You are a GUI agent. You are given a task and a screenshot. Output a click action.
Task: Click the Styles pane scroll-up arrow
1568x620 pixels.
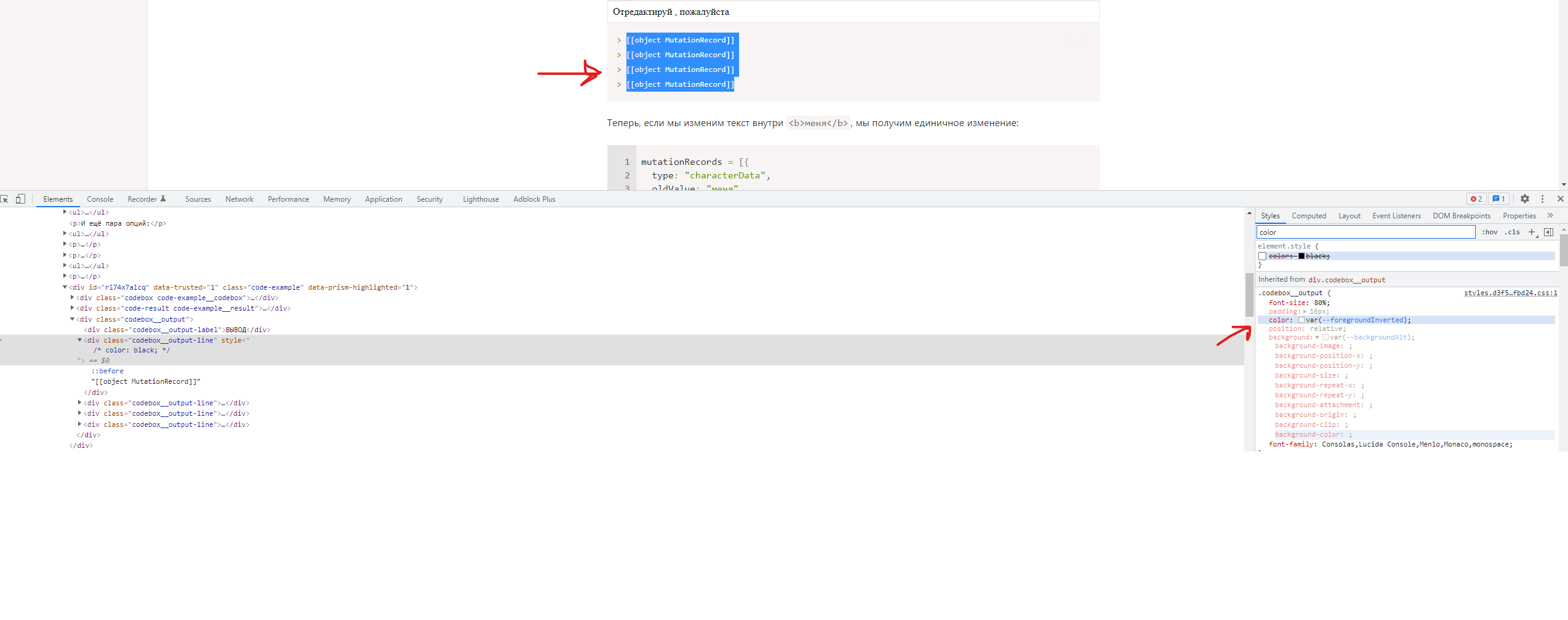click(1564, 229)
